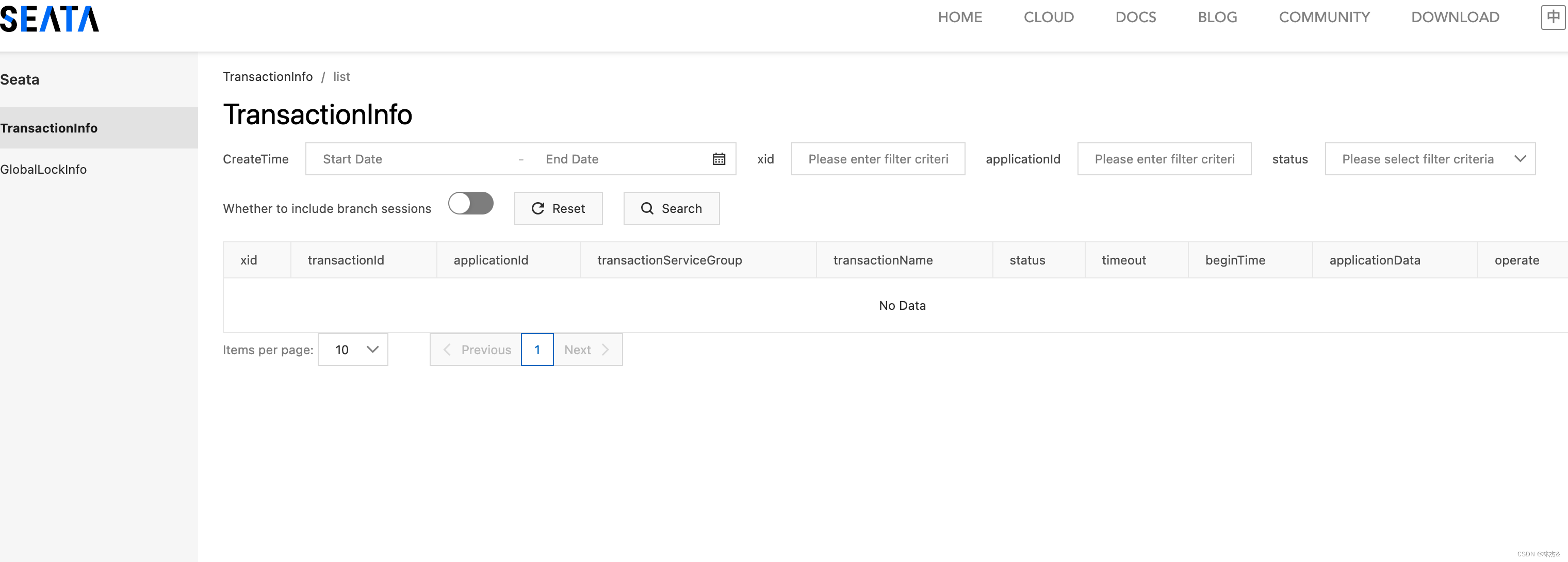This screenshot has height=562, width=1568.
Task: Click the Search button
Action: (671, 209)
